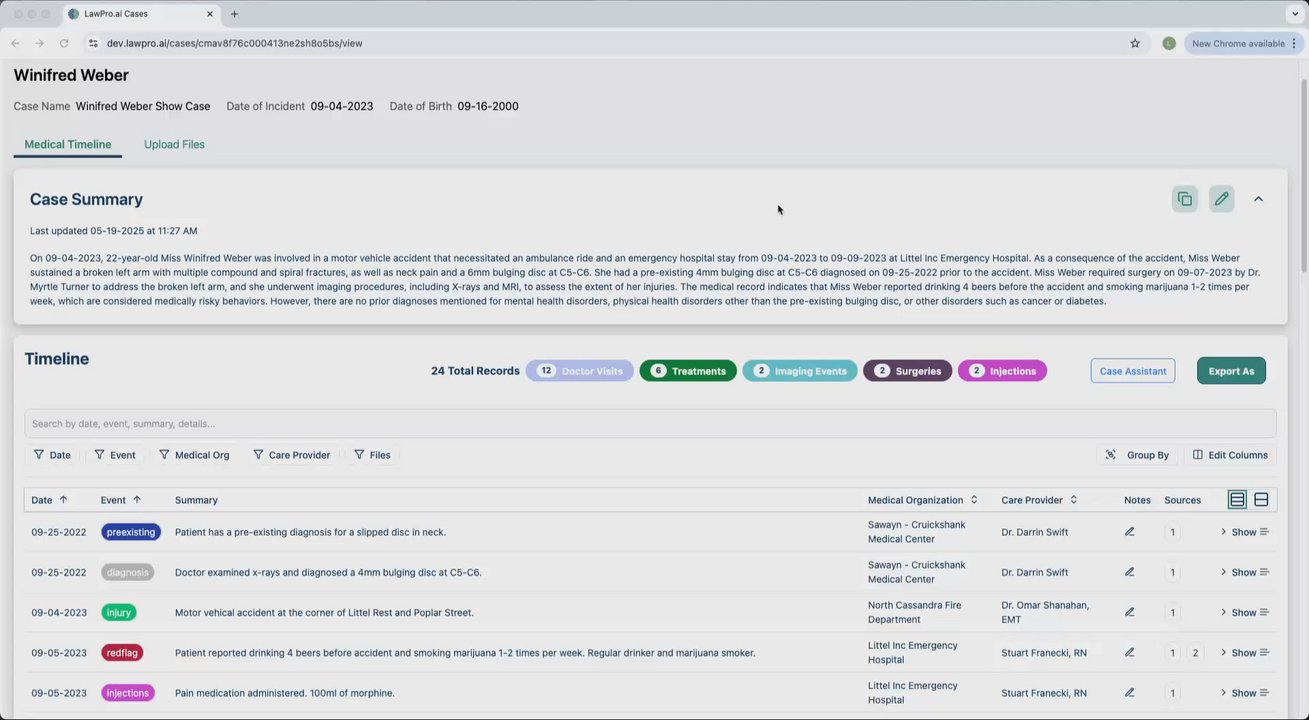Toggle the Doctor Visits record filter

(580, 371)
